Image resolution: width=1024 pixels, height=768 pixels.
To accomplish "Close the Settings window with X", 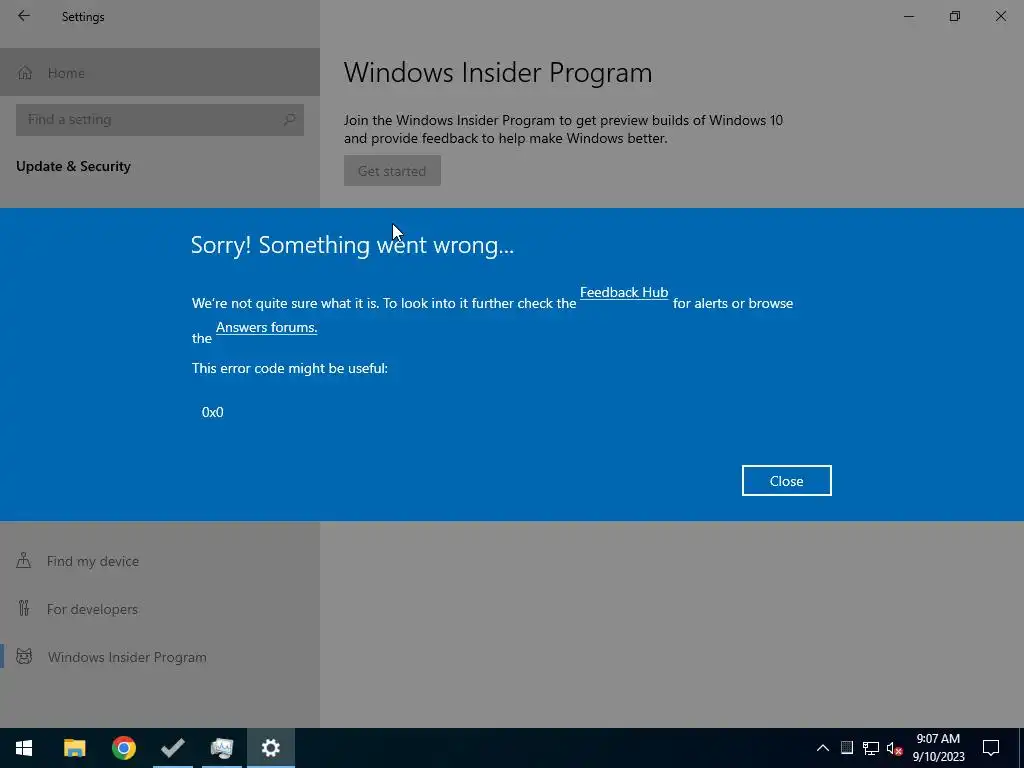I will [1000, 16].
